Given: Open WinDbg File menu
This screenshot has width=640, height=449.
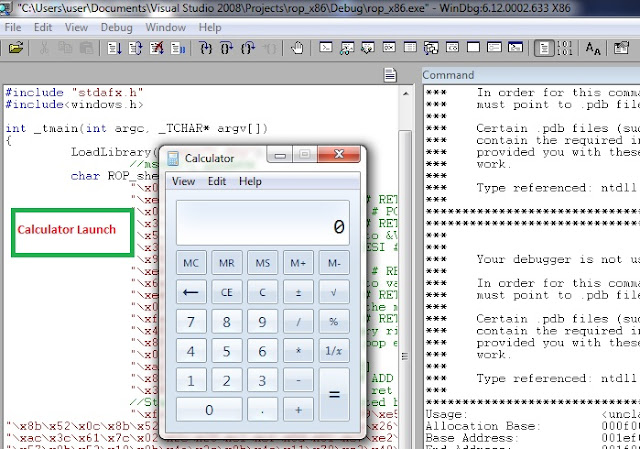Looking at the screenshot, I should click(x=13, y=27).
